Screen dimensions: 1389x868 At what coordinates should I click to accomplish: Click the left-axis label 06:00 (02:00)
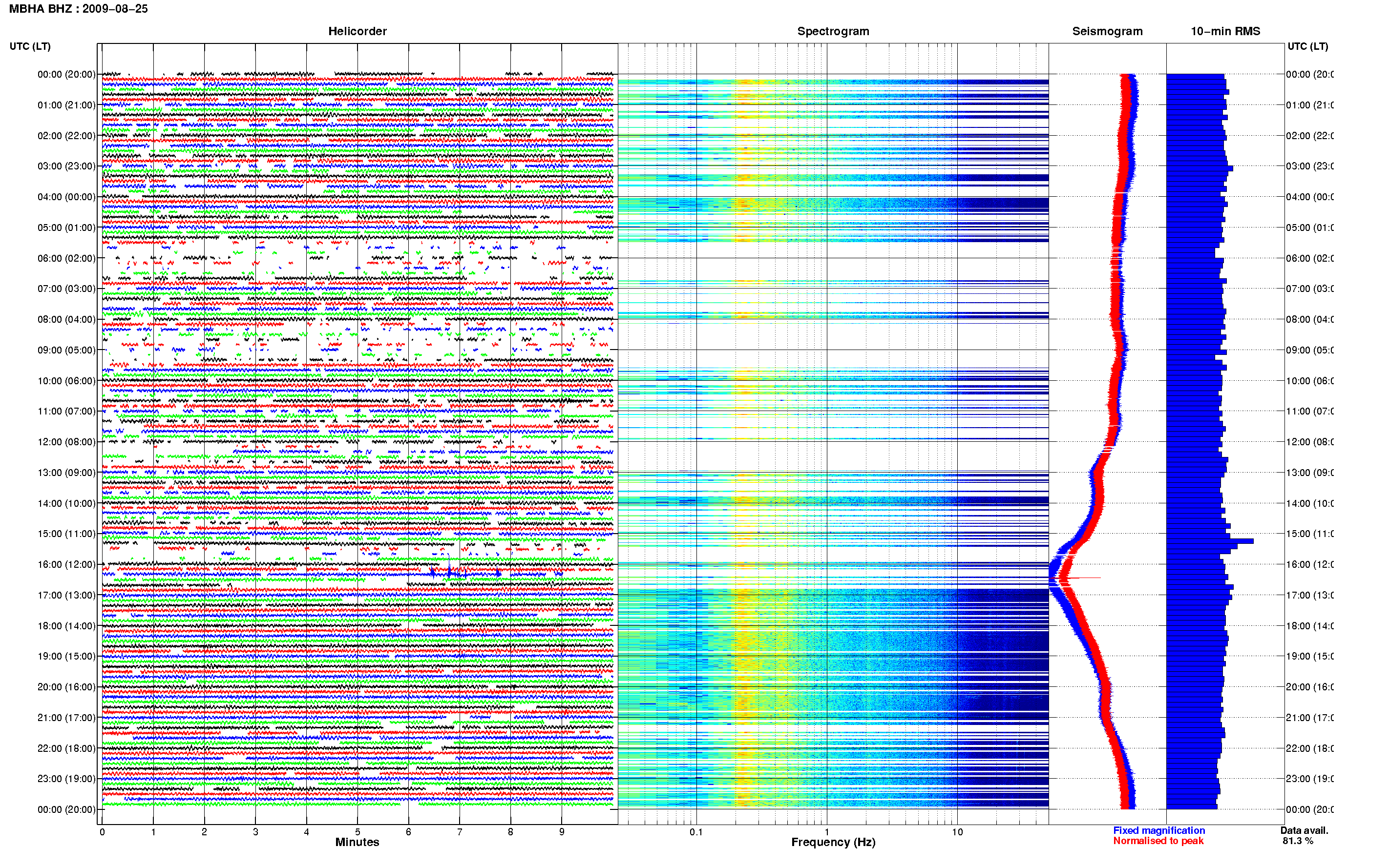click(66, 258)
